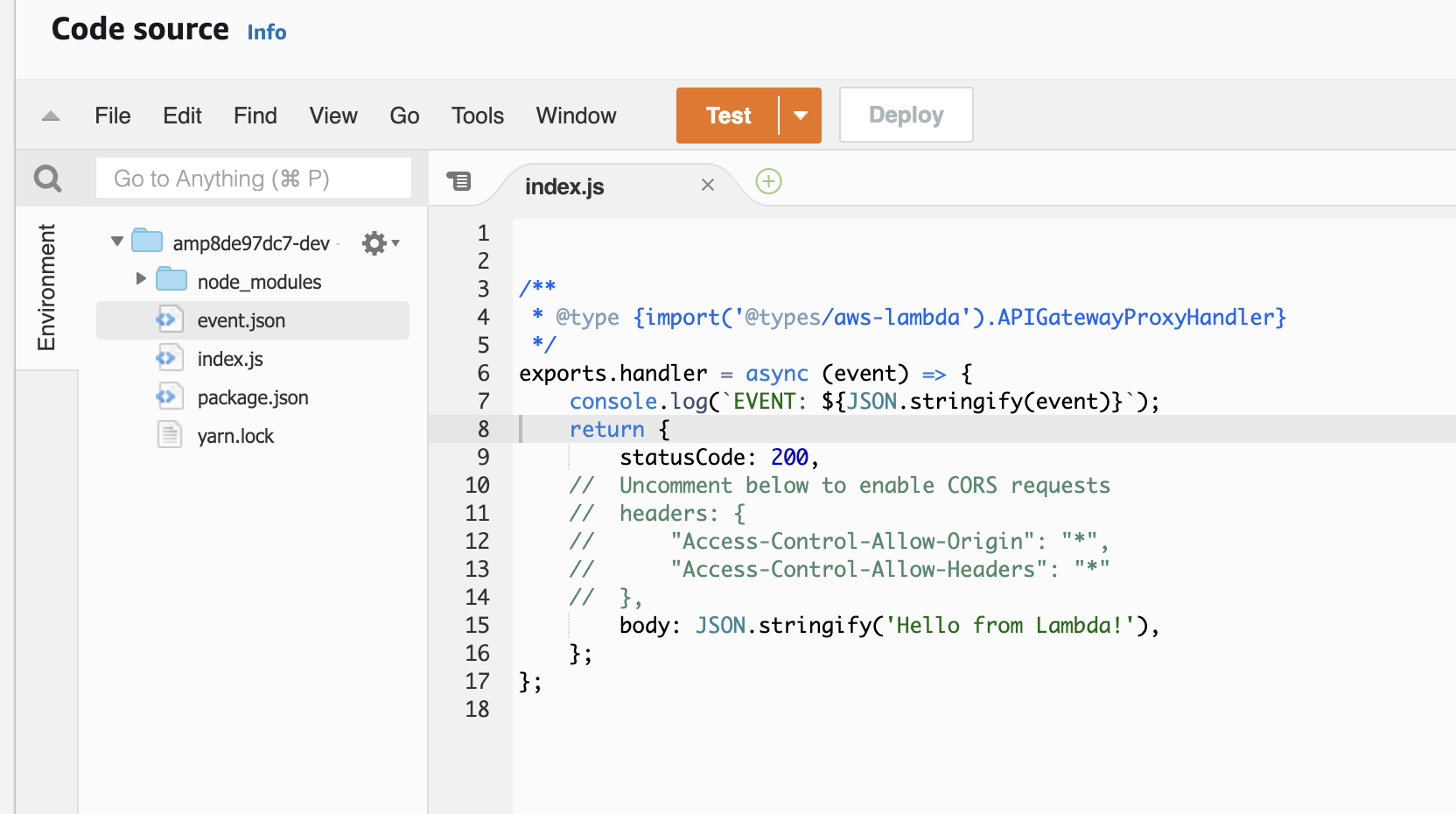Screen dimensions: 1456x814
Task: Click the package.json file icon
Action: [169, 396]
